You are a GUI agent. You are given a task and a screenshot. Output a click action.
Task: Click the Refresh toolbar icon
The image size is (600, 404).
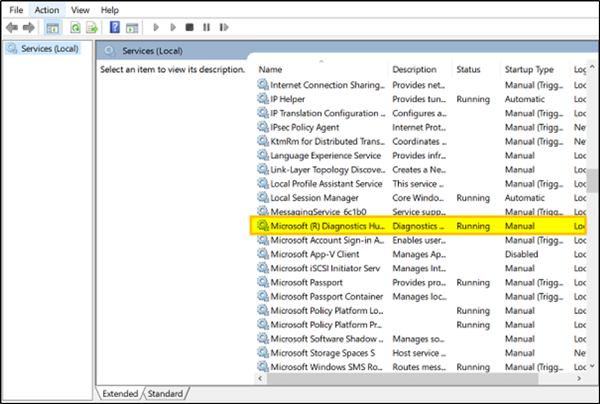(x=75, y=28)
